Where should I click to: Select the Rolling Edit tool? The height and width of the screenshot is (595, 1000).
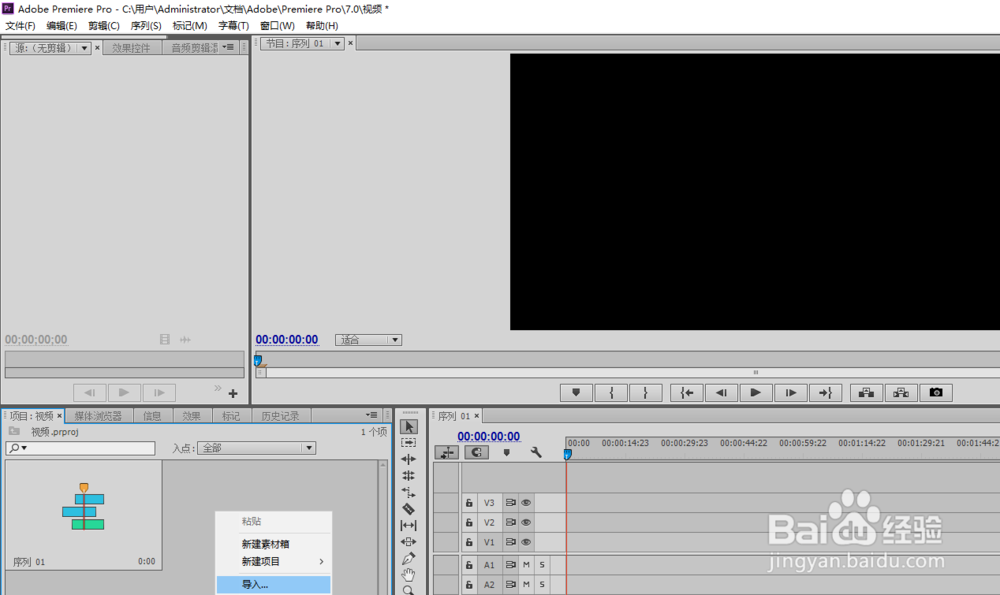[x=409, y=476]
